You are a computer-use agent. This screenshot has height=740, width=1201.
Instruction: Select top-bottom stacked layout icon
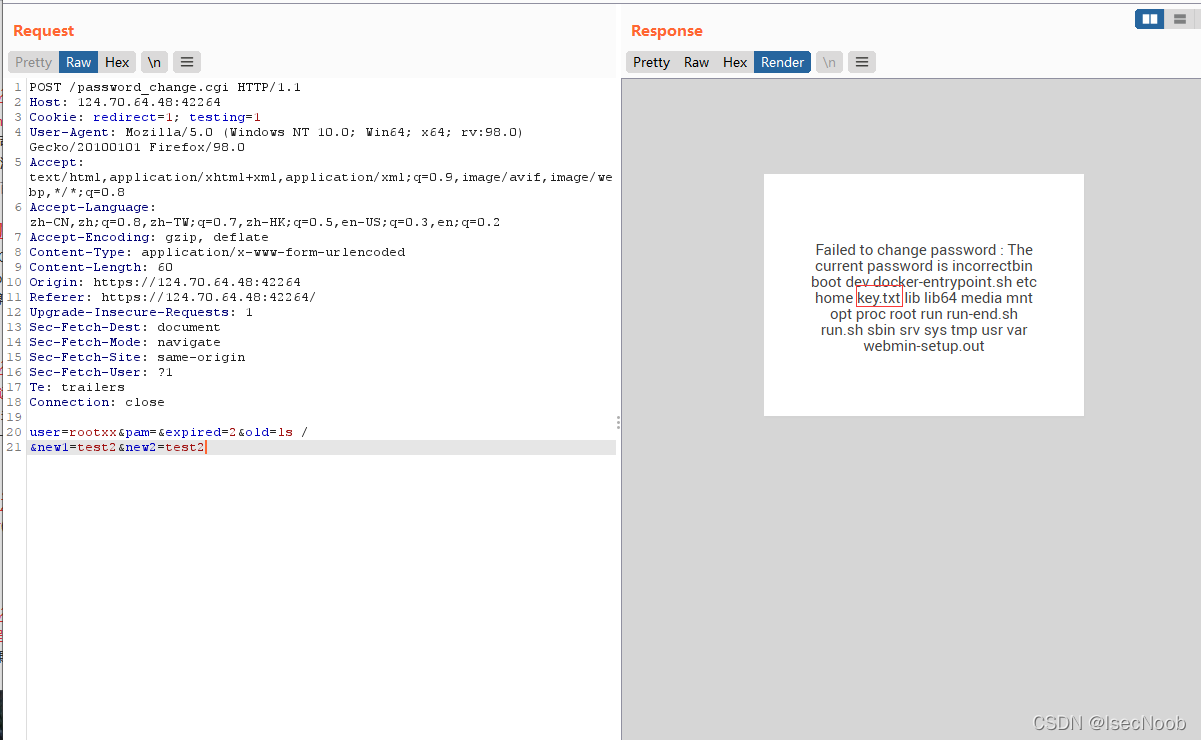(x=1180, y=19)
